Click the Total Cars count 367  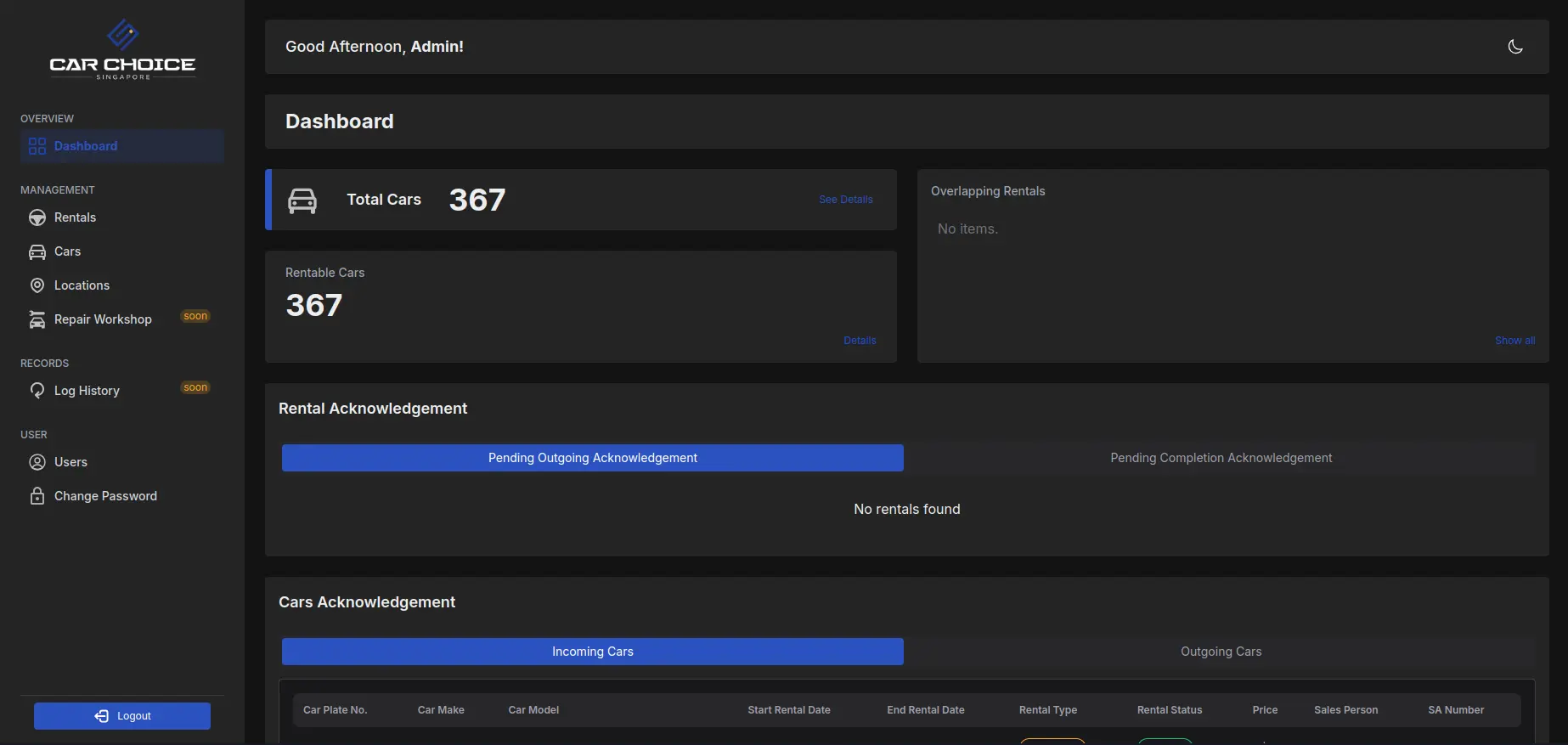tap(477, 200)
